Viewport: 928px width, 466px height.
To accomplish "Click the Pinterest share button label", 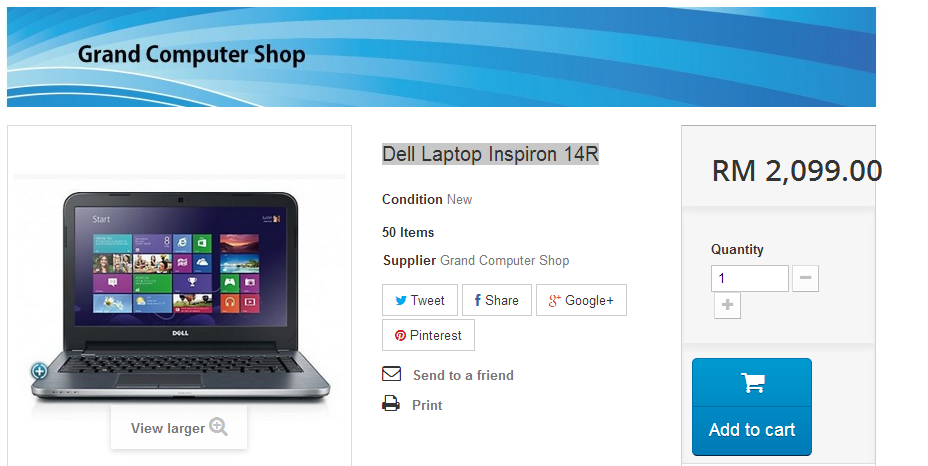I will tap(436, 336).
